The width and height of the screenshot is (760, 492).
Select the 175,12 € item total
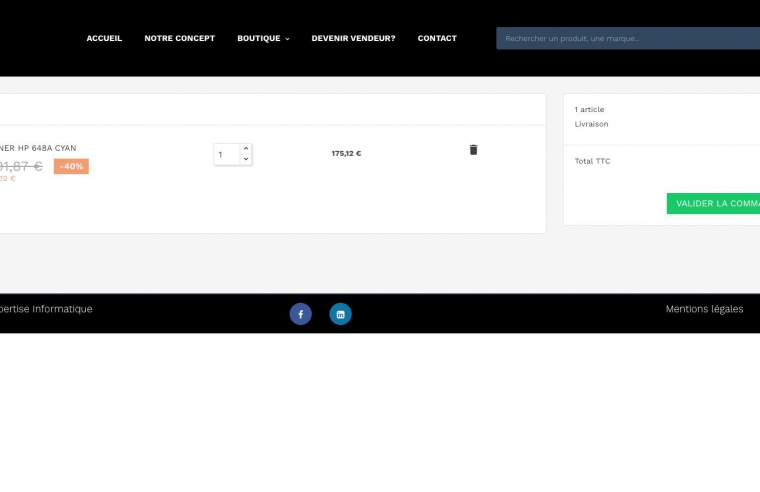click(346, 154)
